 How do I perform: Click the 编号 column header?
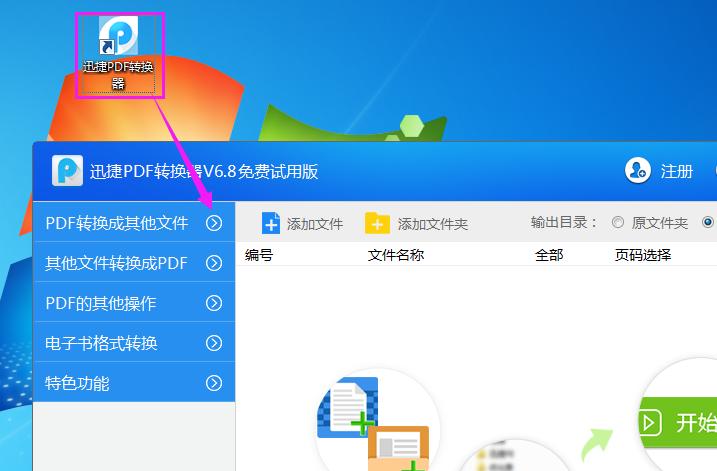[x=259, y=255]
